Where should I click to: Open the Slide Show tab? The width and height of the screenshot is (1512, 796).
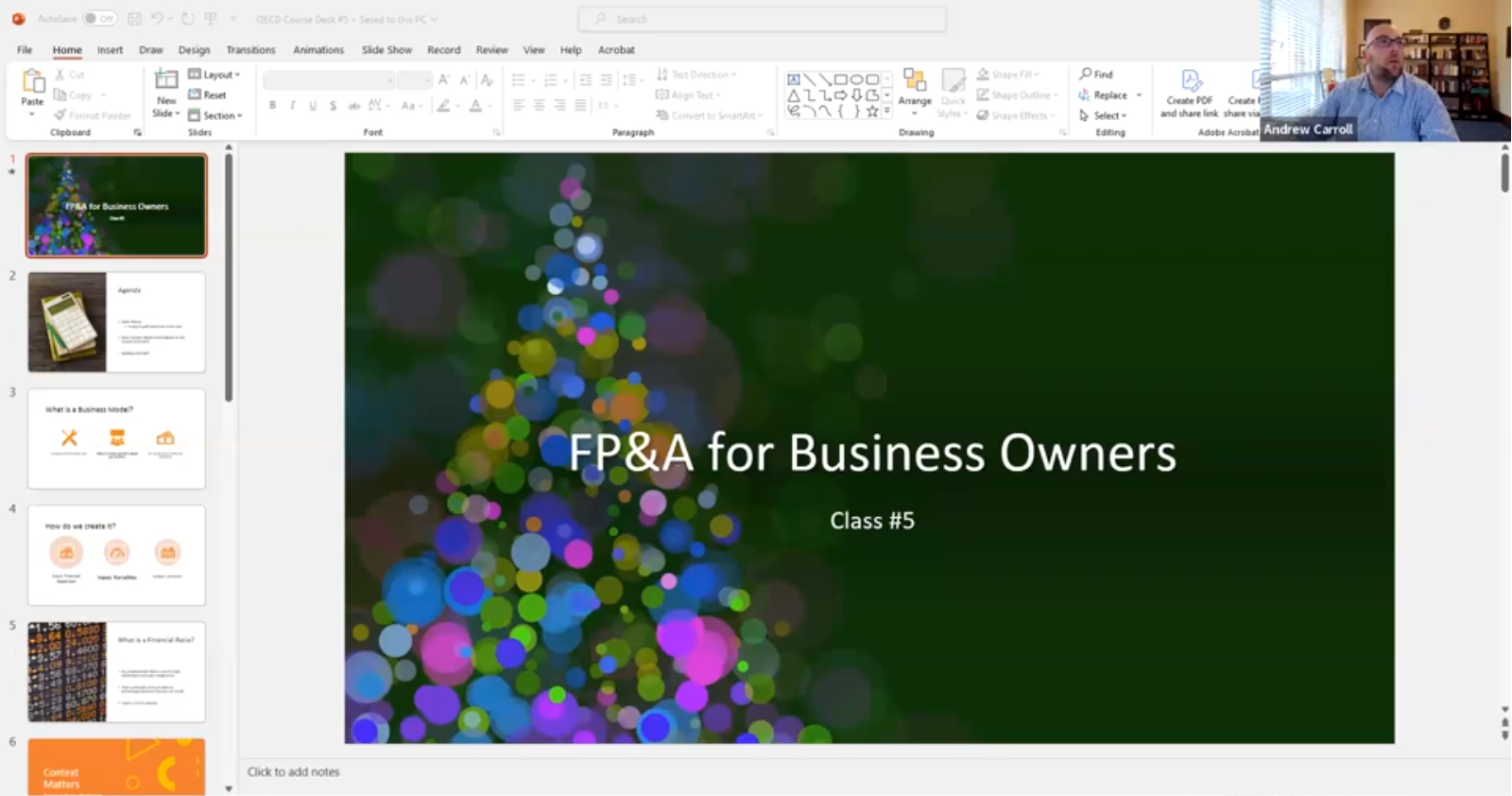pos(387,50)
